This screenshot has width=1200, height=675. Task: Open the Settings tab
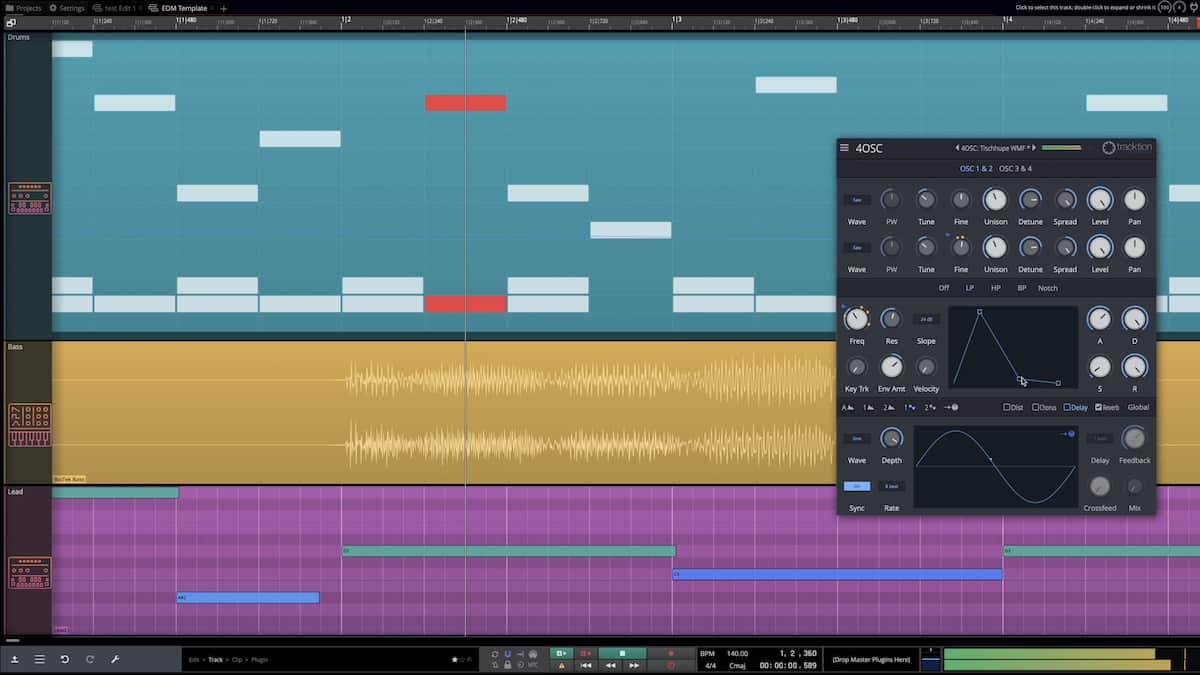66,7
